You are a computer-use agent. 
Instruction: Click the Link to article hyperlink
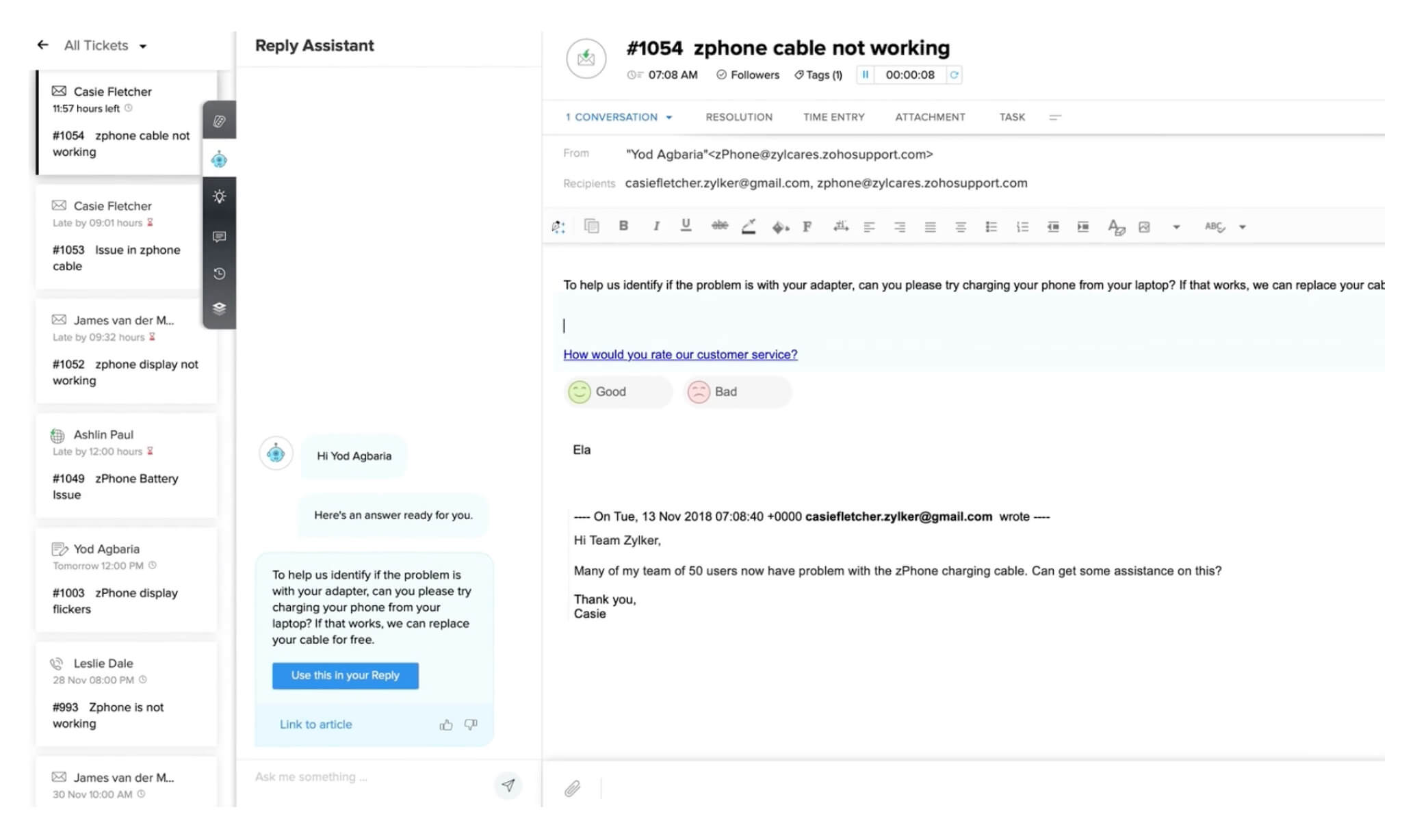pos(315,724)
